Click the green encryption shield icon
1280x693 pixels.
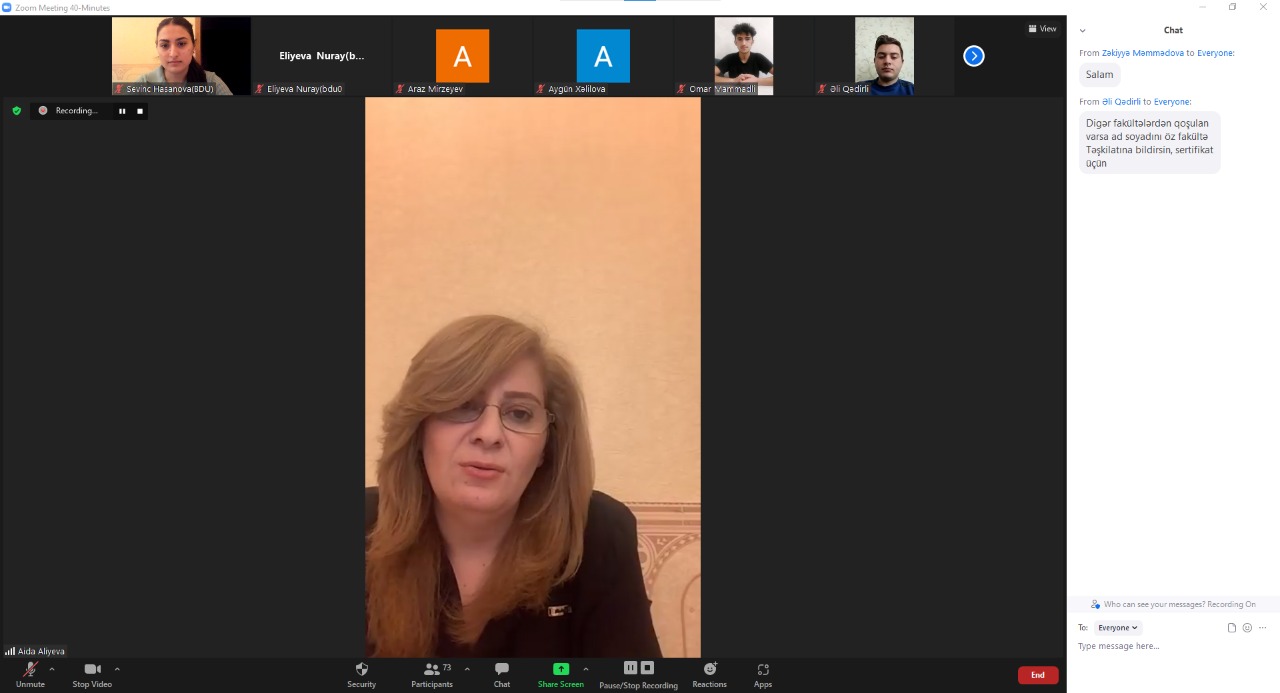click(x=16, y=111)
